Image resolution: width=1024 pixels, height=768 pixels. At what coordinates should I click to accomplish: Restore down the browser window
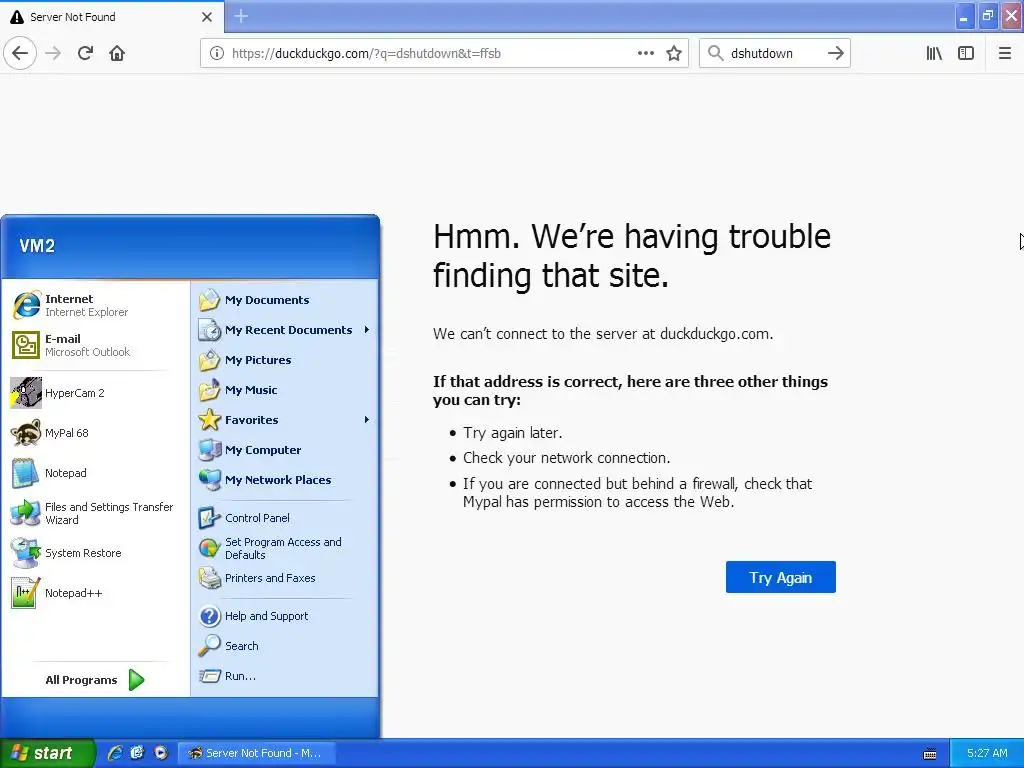[987, 16]
